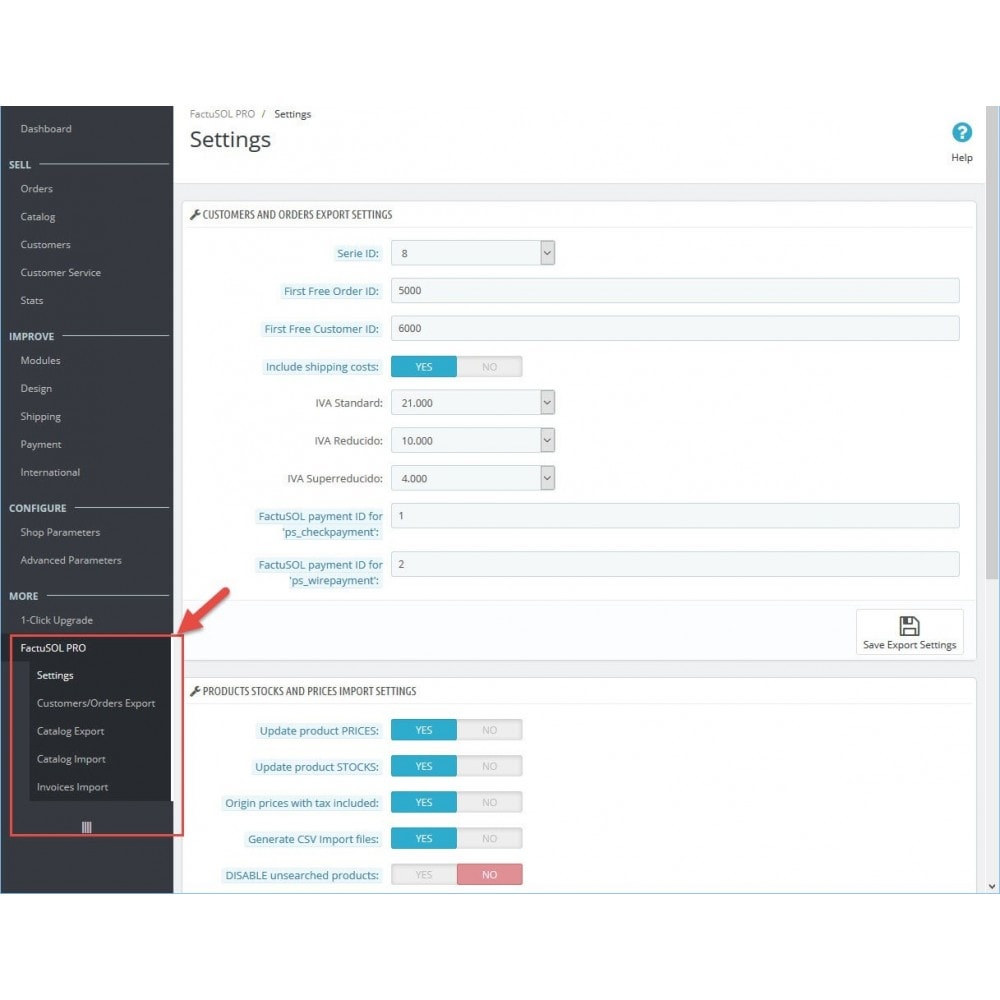
Task: Enable DISABLE unsearched products with YES
Action: coord(423,874)
